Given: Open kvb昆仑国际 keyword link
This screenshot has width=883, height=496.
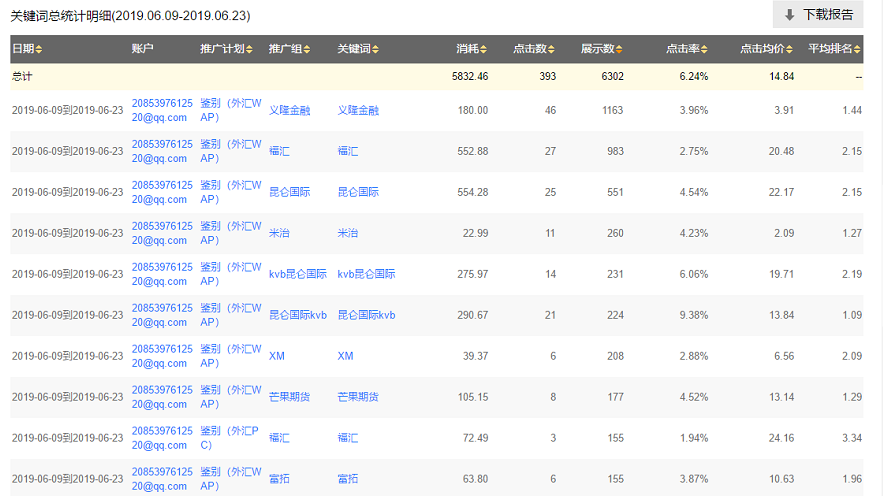Looking at the screenshot, I should coord(366,274).
